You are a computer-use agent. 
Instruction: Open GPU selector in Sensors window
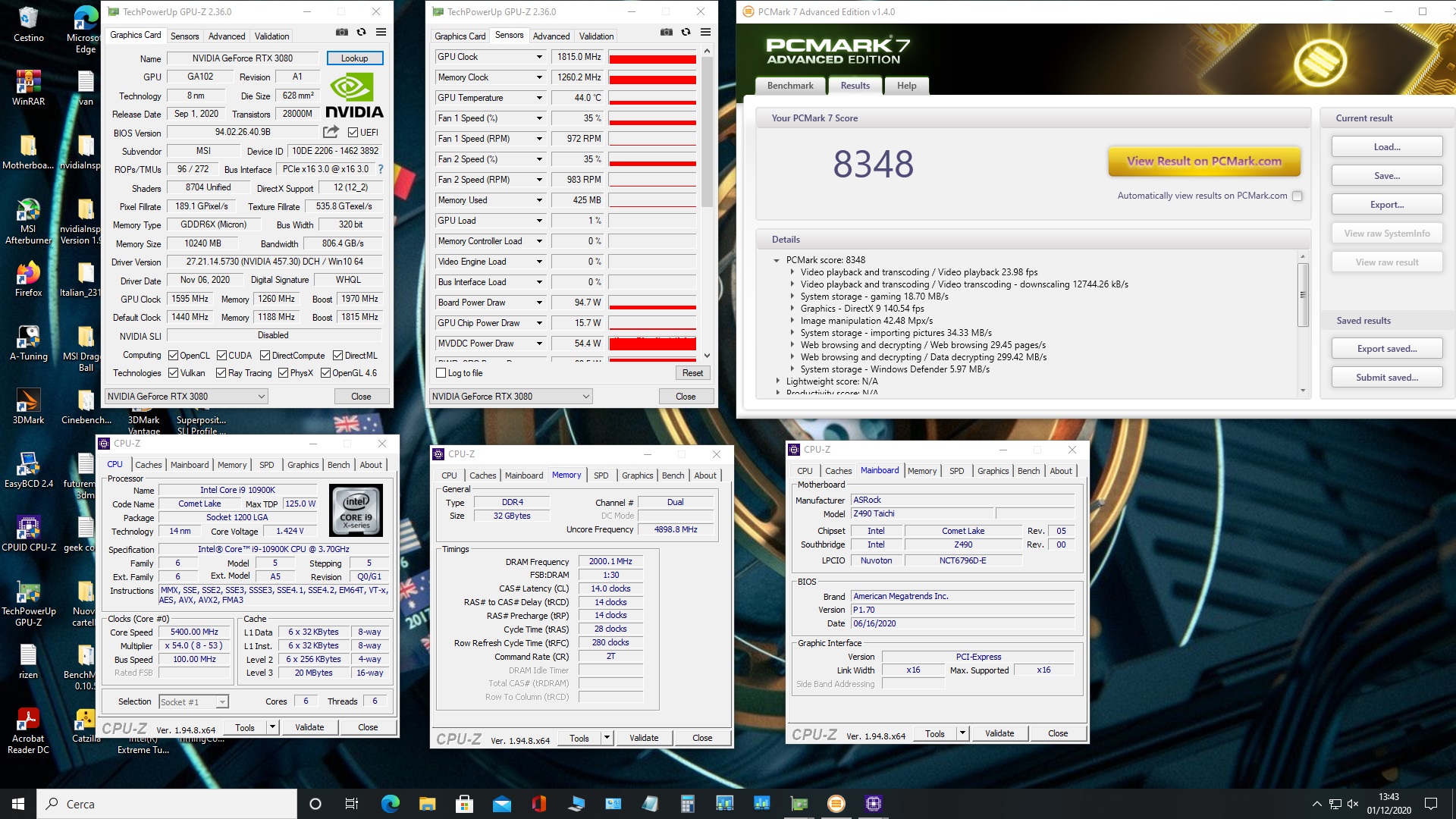[x=510, y=396]
